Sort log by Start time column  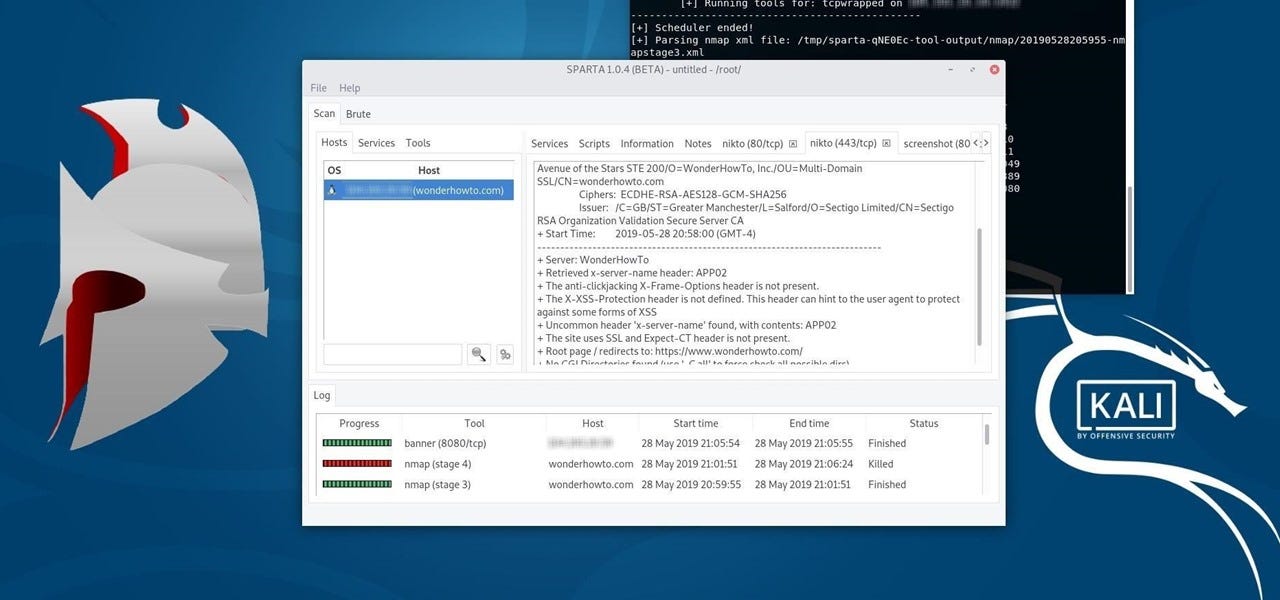click(x=695, y=423)
